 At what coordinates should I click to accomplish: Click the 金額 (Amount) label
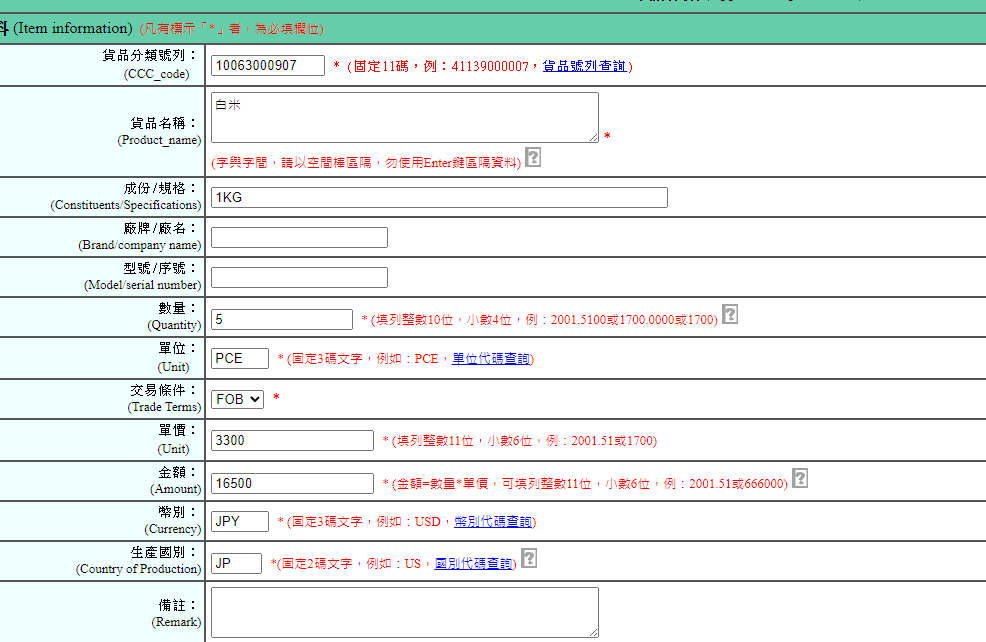(175, 480)
